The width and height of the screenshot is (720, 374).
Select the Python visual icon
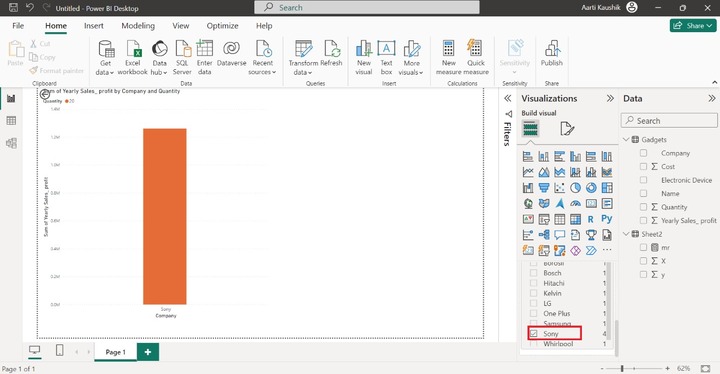click(x=607, y=219)
